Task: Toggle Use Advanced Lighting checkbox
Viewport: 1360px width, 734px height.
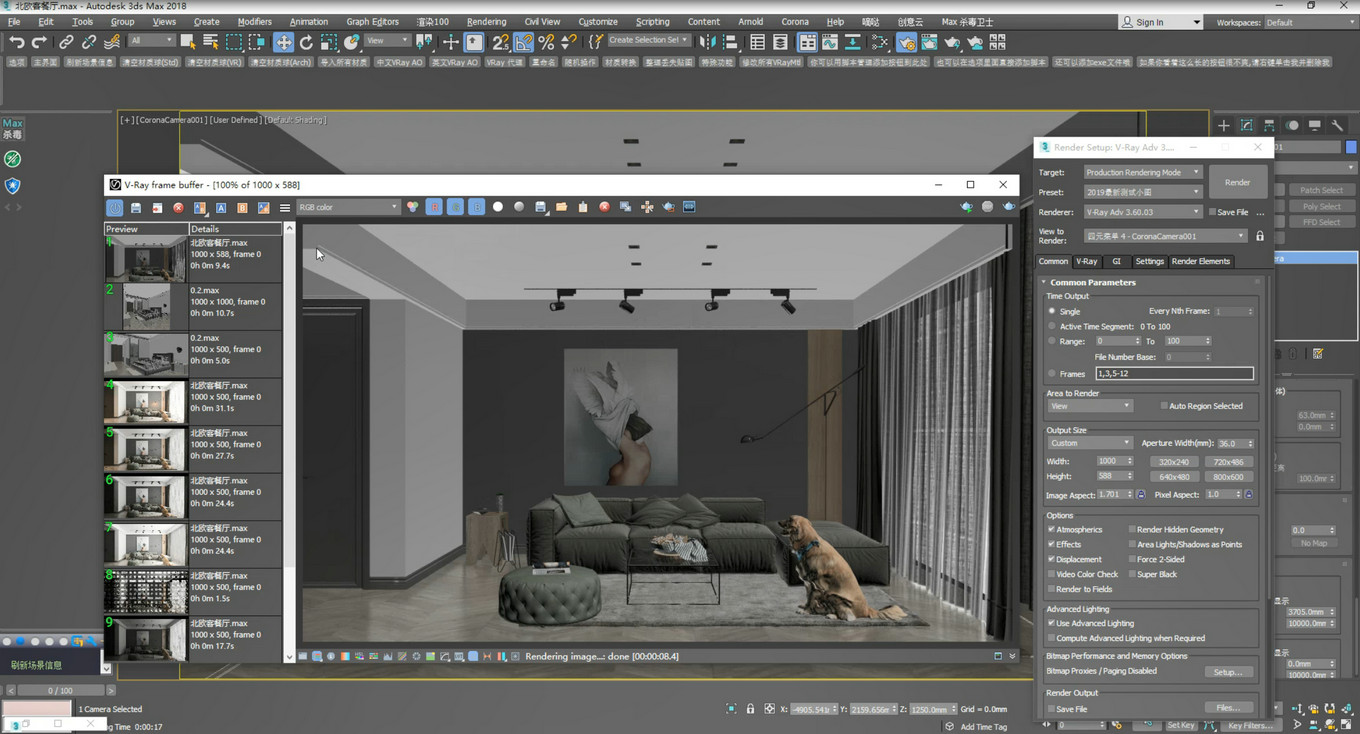Action: pos(1051,623)
